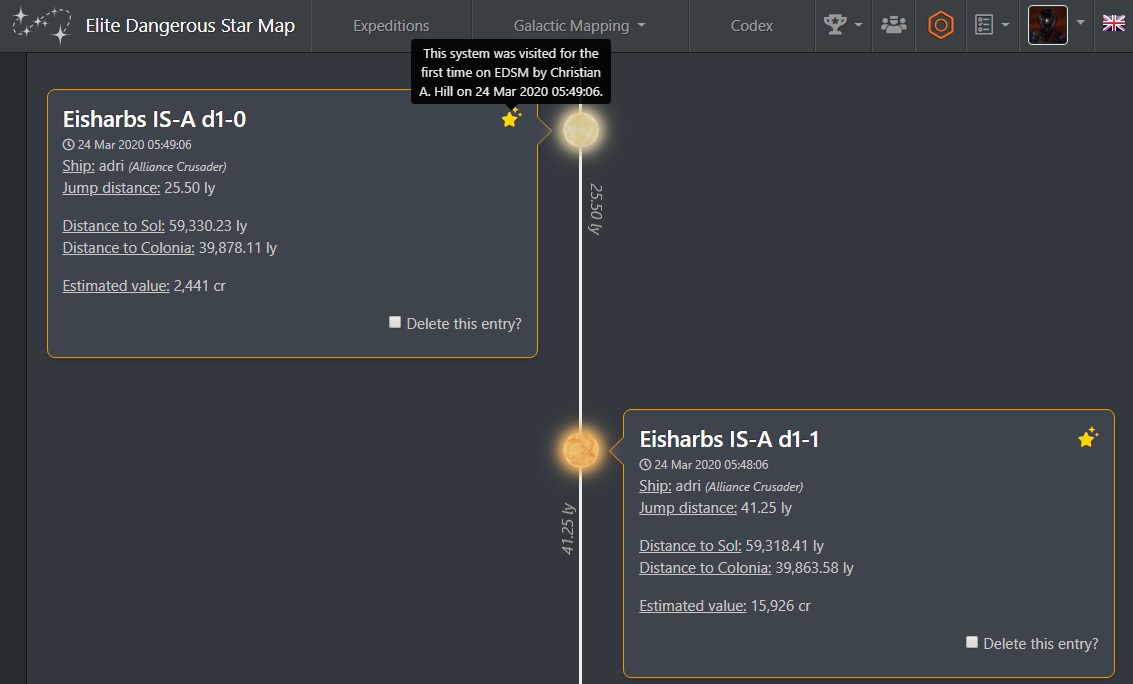Click Estimated value label for 2,441 cr
Image resolution: width=1133 pixels, height=684 pixels.
coord(116,286)
